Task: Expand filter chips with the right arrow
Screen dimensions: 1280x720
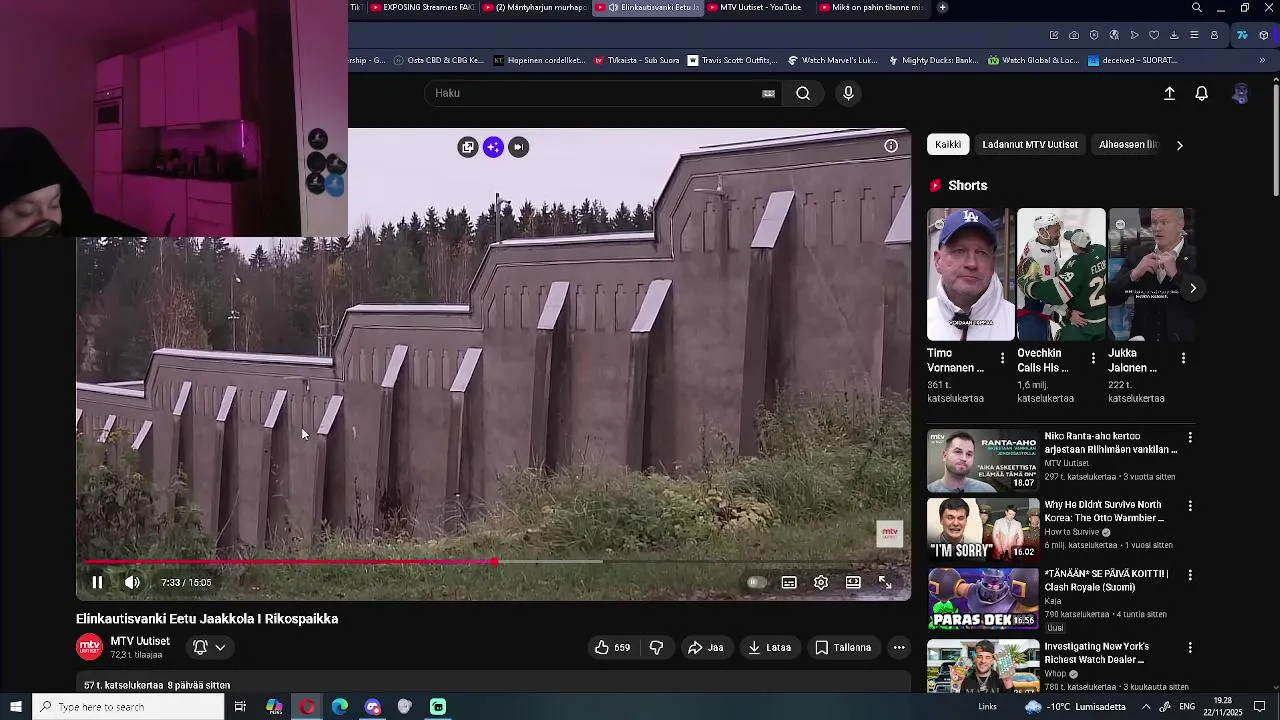Action: tap(1179, 145)
